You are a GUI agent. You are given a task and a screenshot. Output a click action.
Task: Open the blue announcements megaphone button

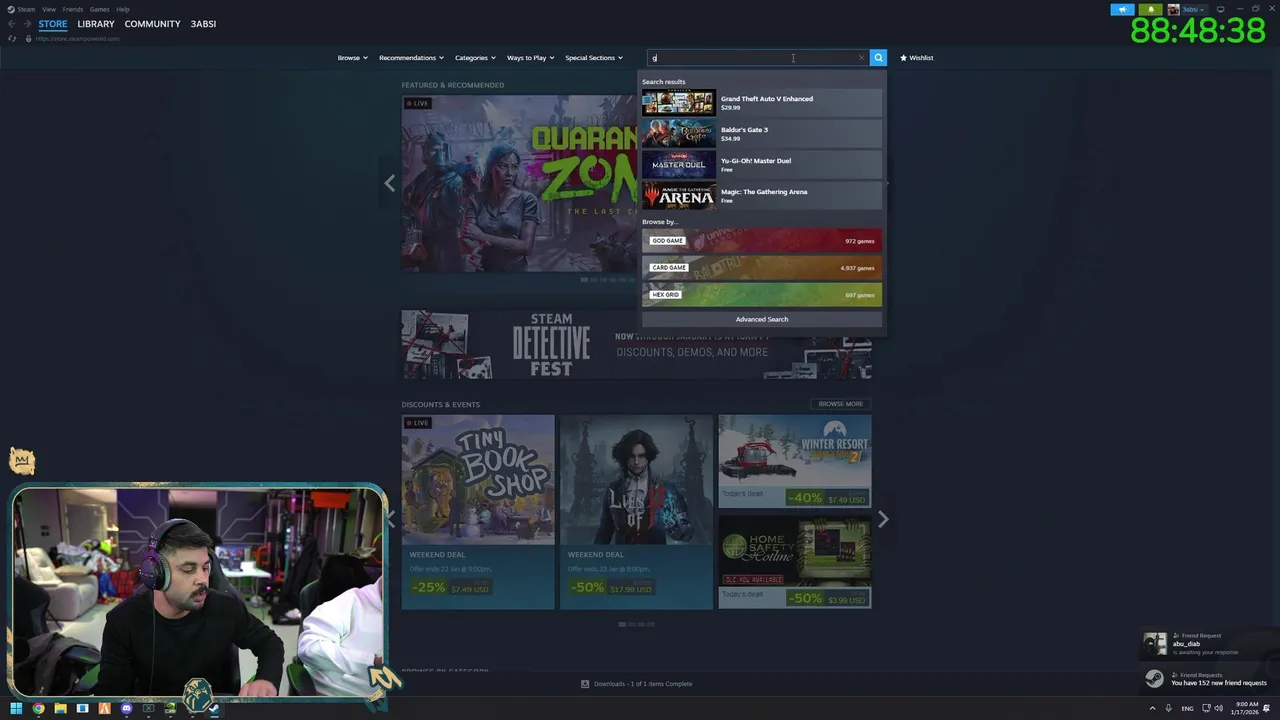[1122, 9]
